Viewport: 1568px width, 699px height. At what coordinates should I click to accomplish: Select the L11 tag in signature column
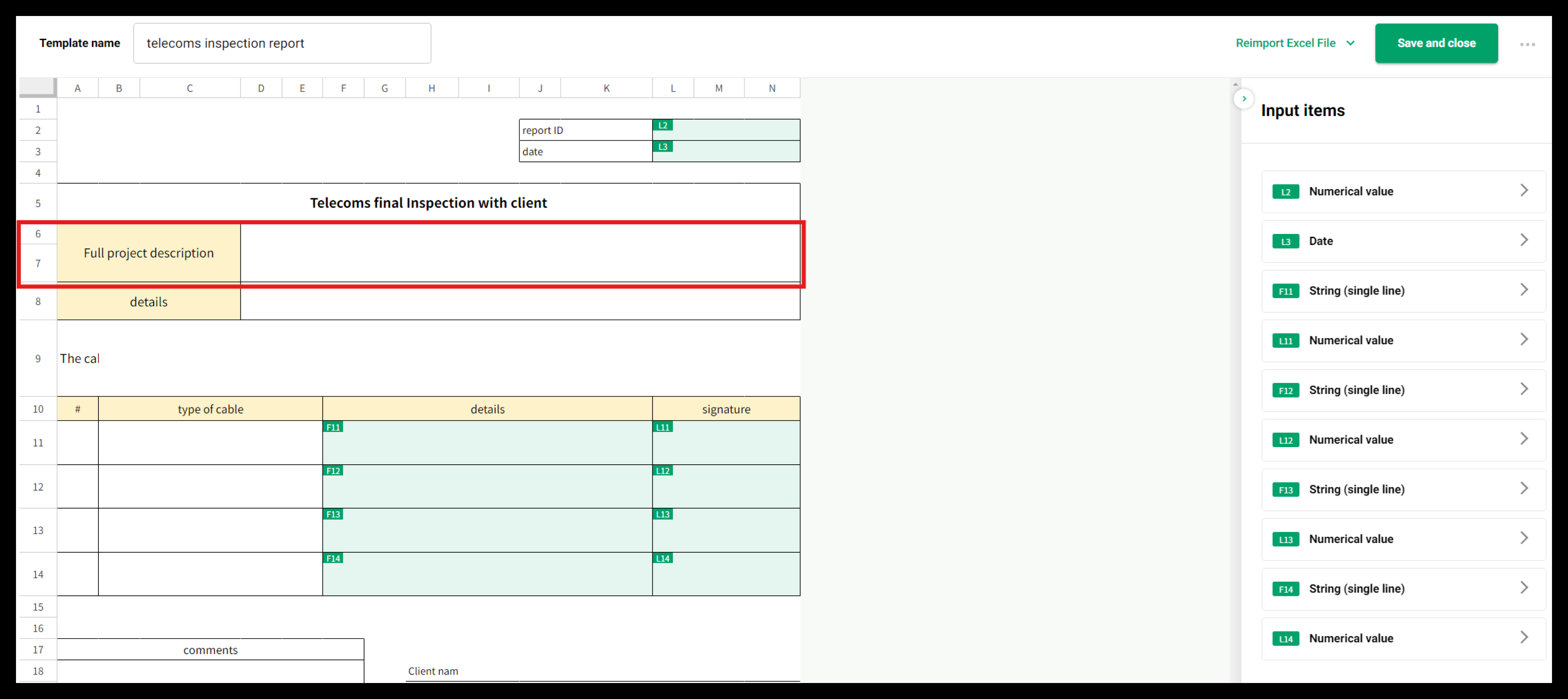[662, 427]
